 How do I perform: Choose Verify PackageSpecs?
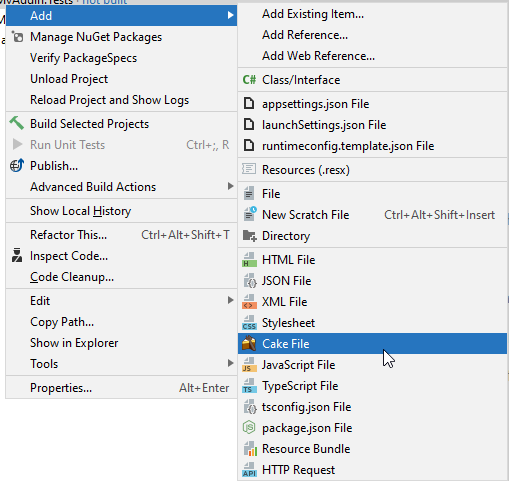pos(121,58)
